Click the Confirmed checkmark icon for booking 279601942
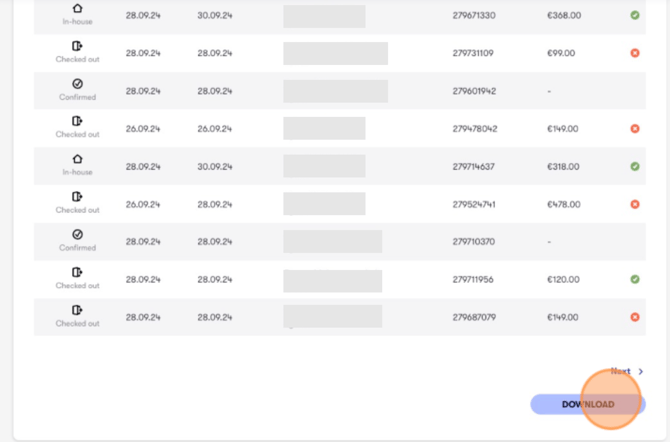Screen dimensions: 670x442 tap(77, 84)
